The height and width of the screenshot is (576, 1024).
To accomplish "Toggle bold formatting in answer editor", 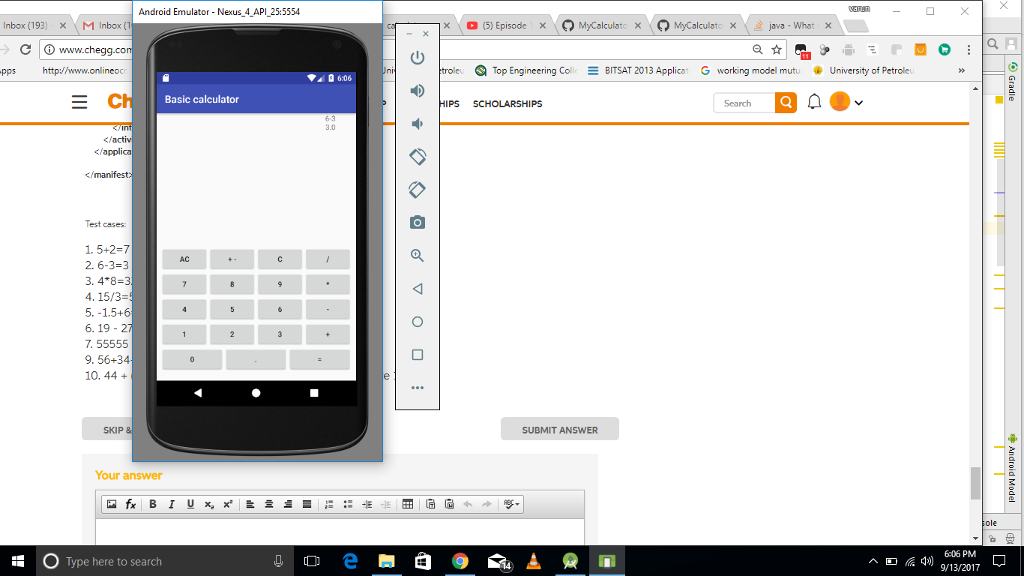I will point(153,504).
